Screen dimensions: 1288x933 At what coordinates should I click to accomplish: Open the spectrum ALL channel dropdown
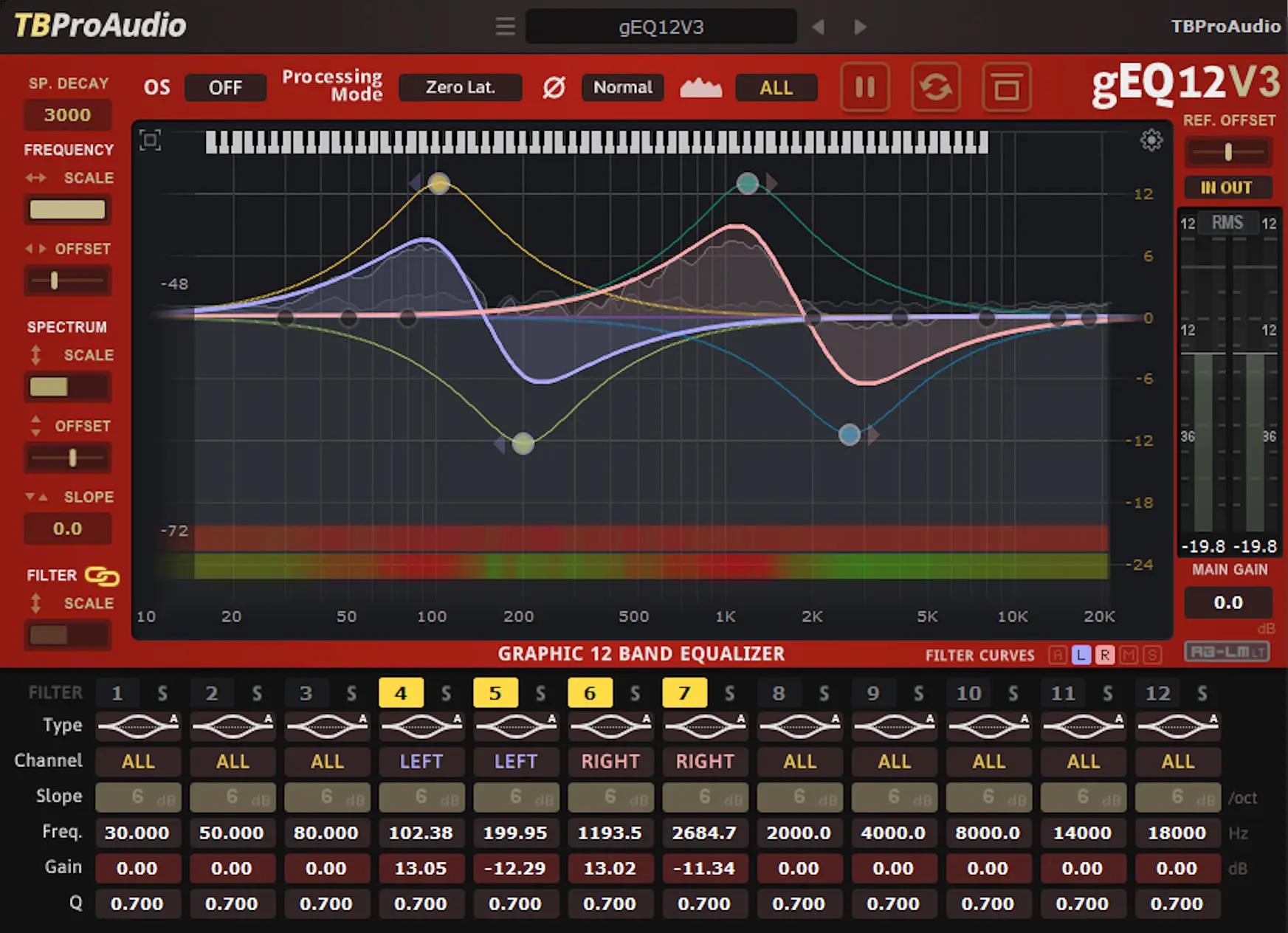point(776,88)
